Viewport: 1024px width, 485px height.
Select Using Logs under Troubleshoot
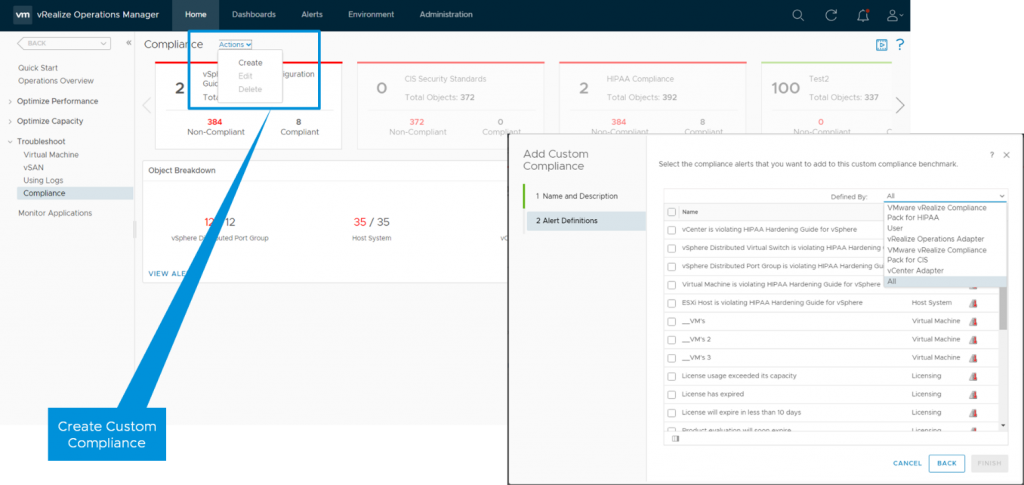click(x=43, y=180)
